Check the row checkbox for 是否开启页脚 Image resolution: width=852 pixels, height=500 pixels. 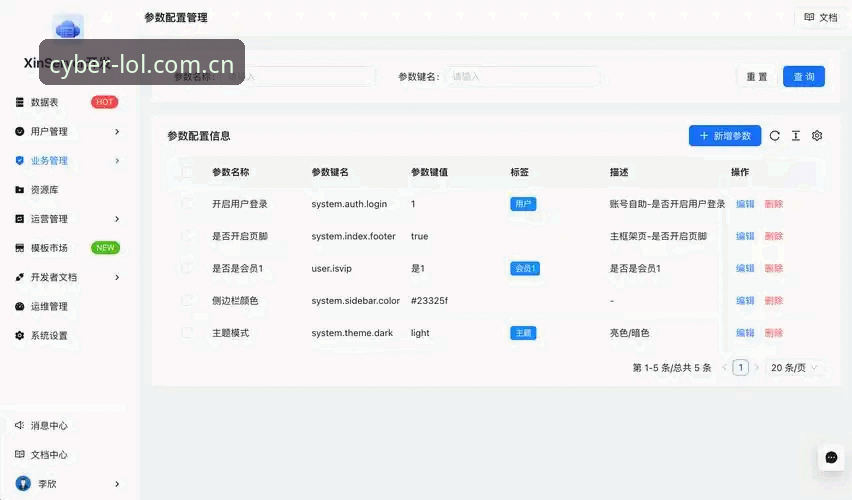pos(187,236)
